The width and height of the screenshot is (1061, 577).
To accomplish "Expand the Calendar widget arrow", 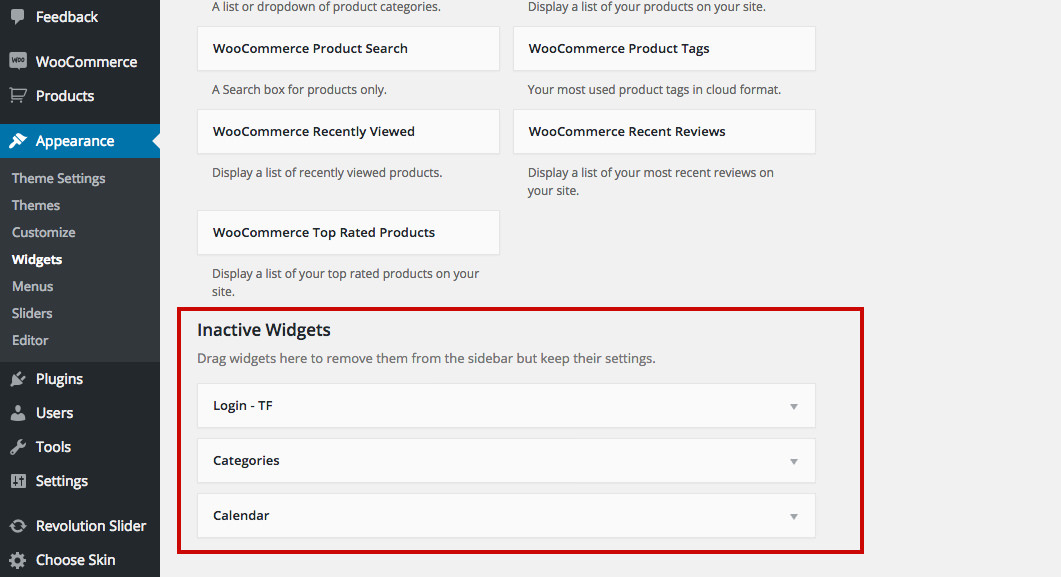I will pyautogui.click(x=794, y=516).
